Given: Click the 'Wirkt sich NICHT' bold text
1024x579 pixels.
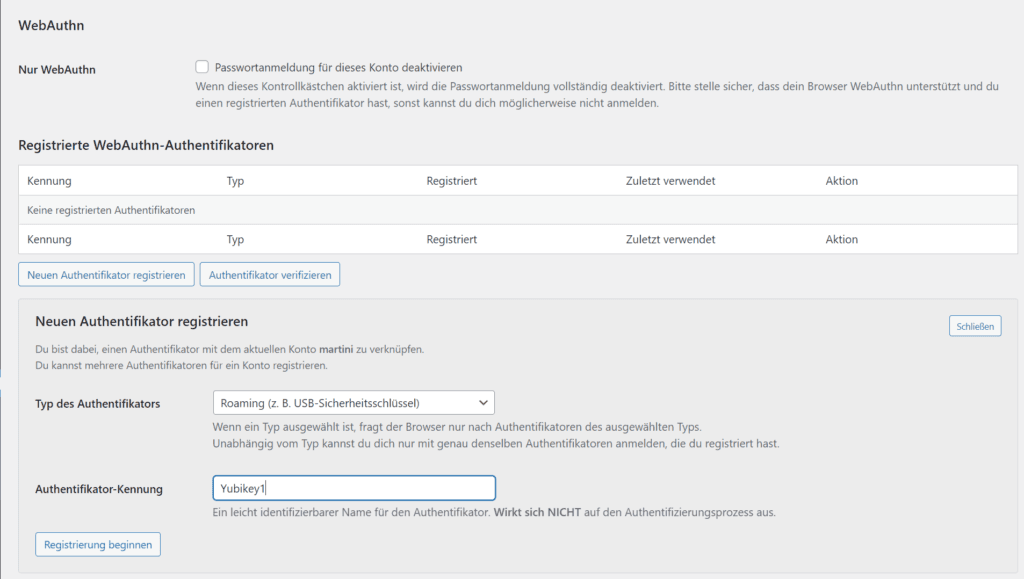Looking at the screenshot, I should point(537,512).
